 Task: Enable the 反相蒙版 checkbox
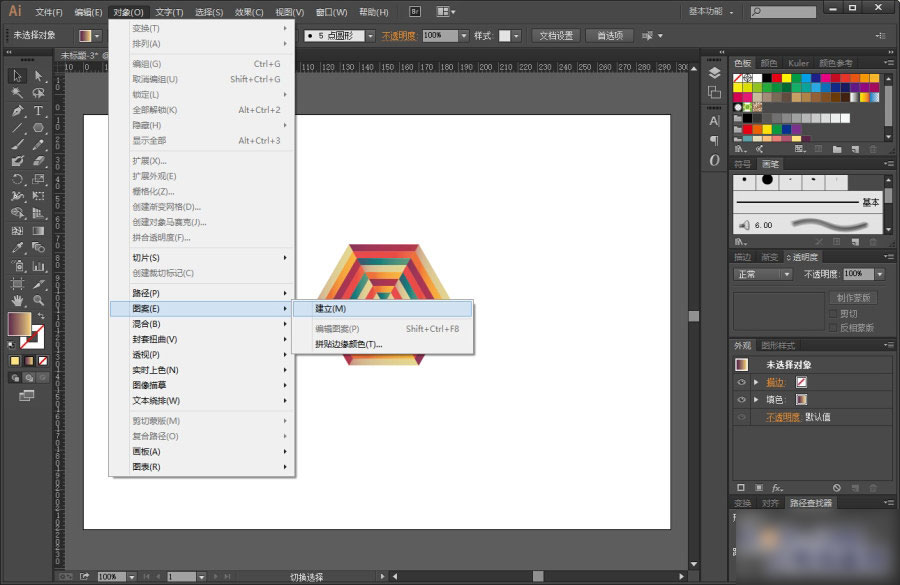click(x=833, y=327)
